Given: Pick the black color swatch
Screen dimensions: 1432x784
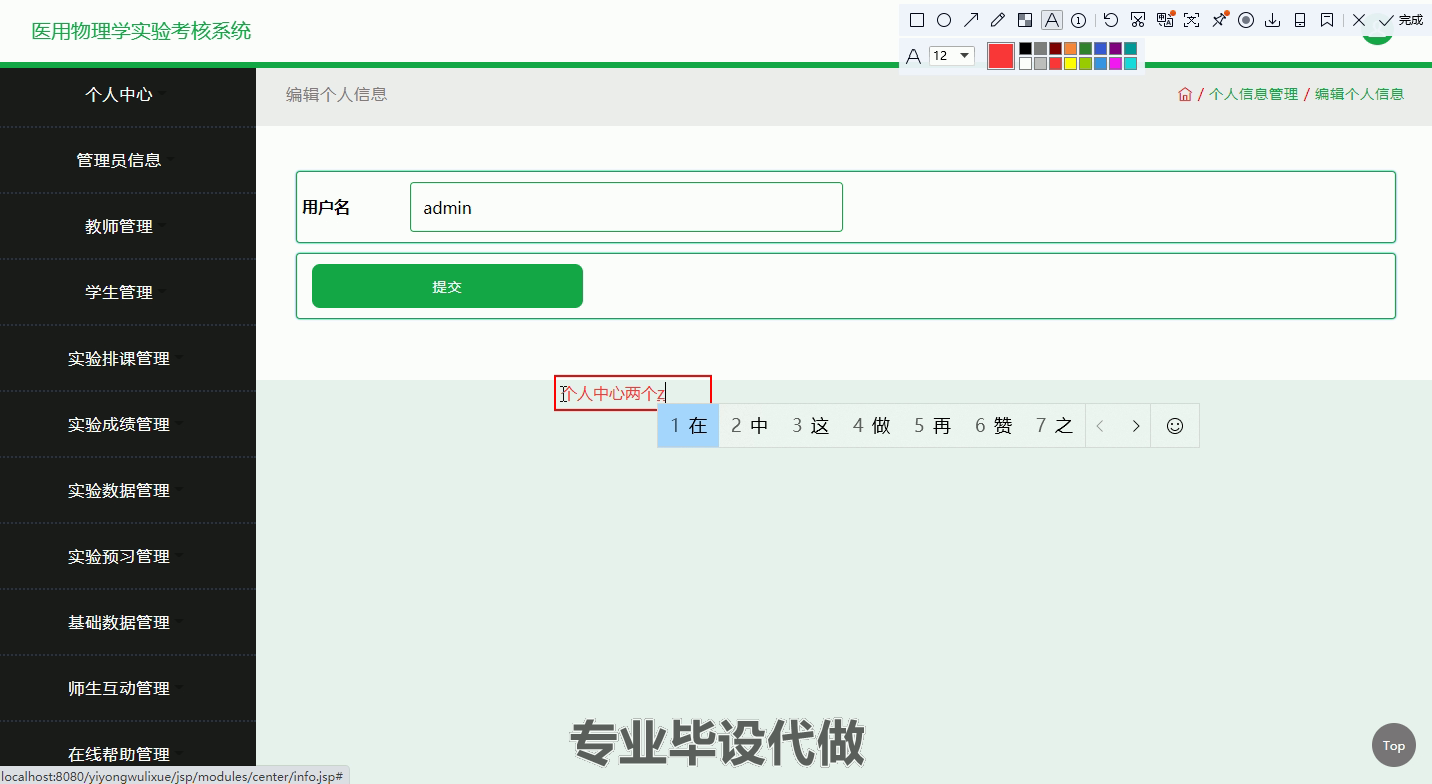Looking at the screenshot, I should pyautogui.click(x=1025, y=48).
